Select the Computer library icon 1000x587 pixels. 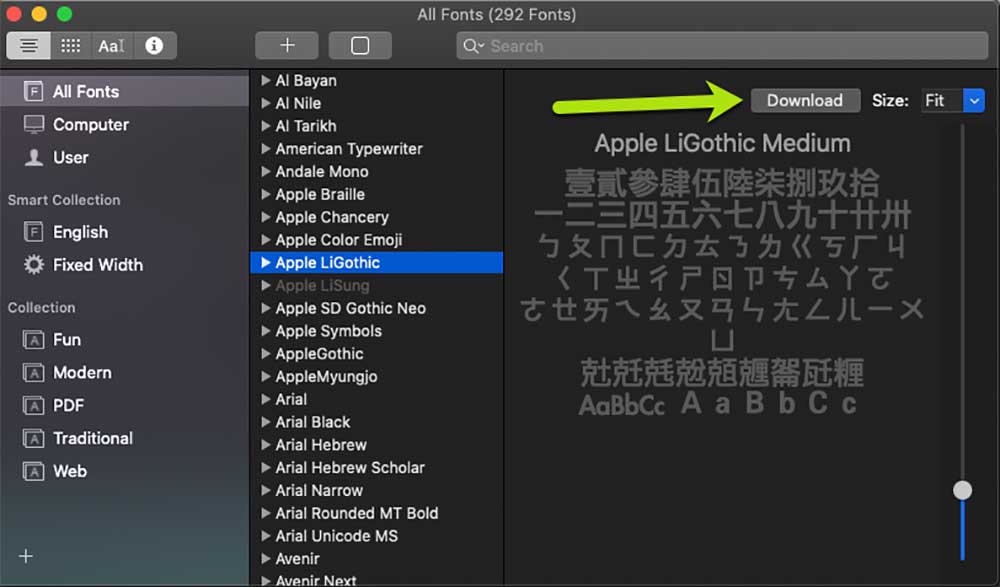pyautogui.click(x=33, y=124)
